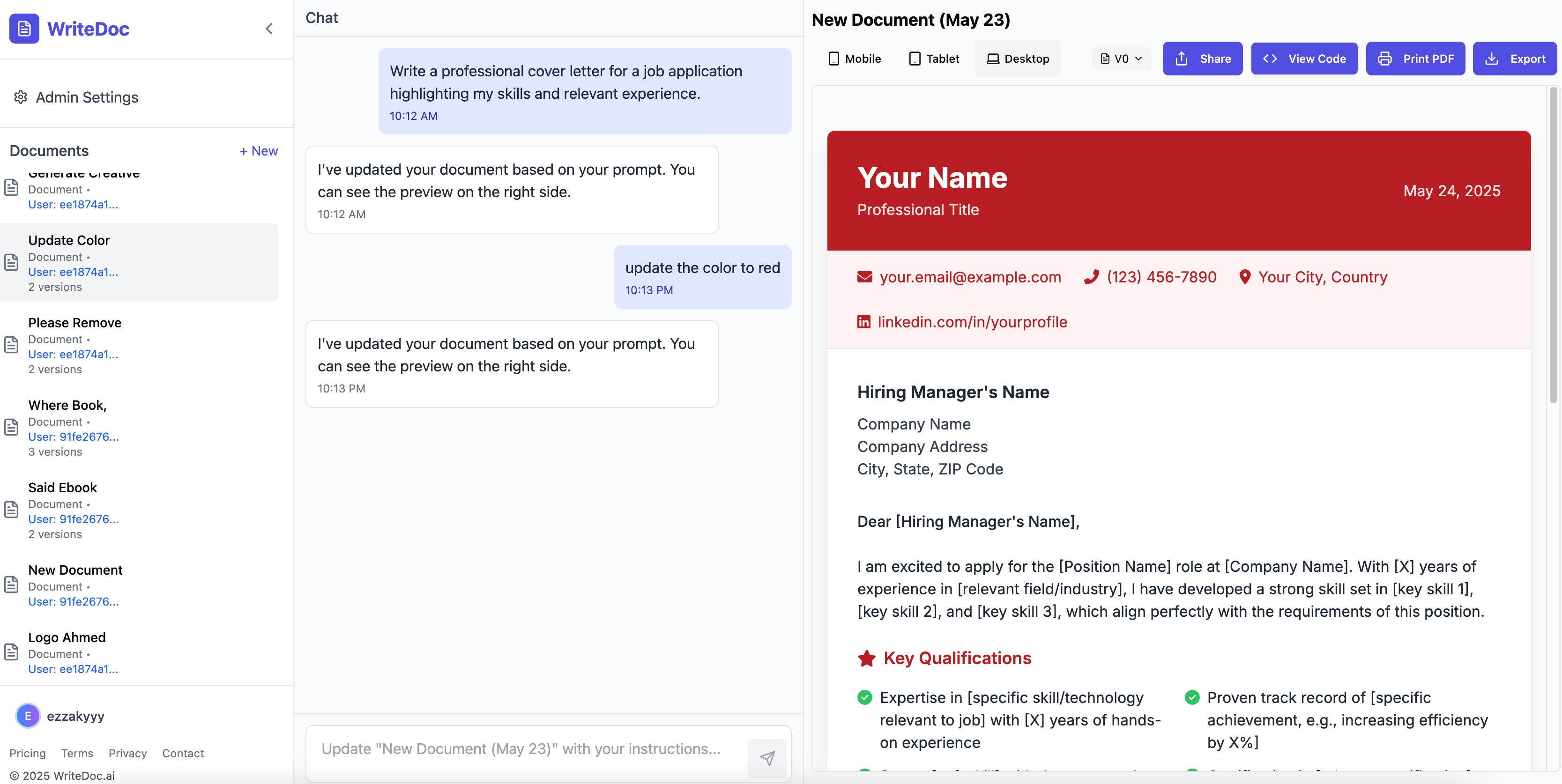Click green check beside Proven track record
This screenshot has width=1562, height=784.
(1192, 698)
